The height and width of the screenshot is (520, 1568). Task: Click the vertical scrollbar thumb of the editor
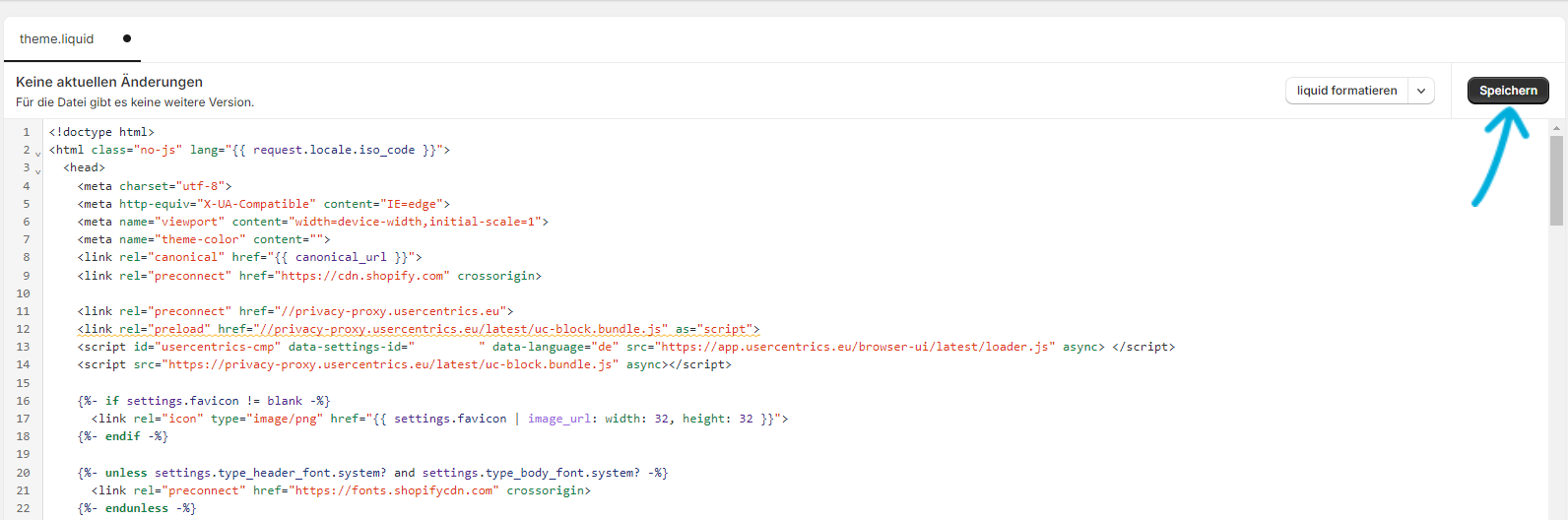pyautogui.click(x=1556, y=180)
